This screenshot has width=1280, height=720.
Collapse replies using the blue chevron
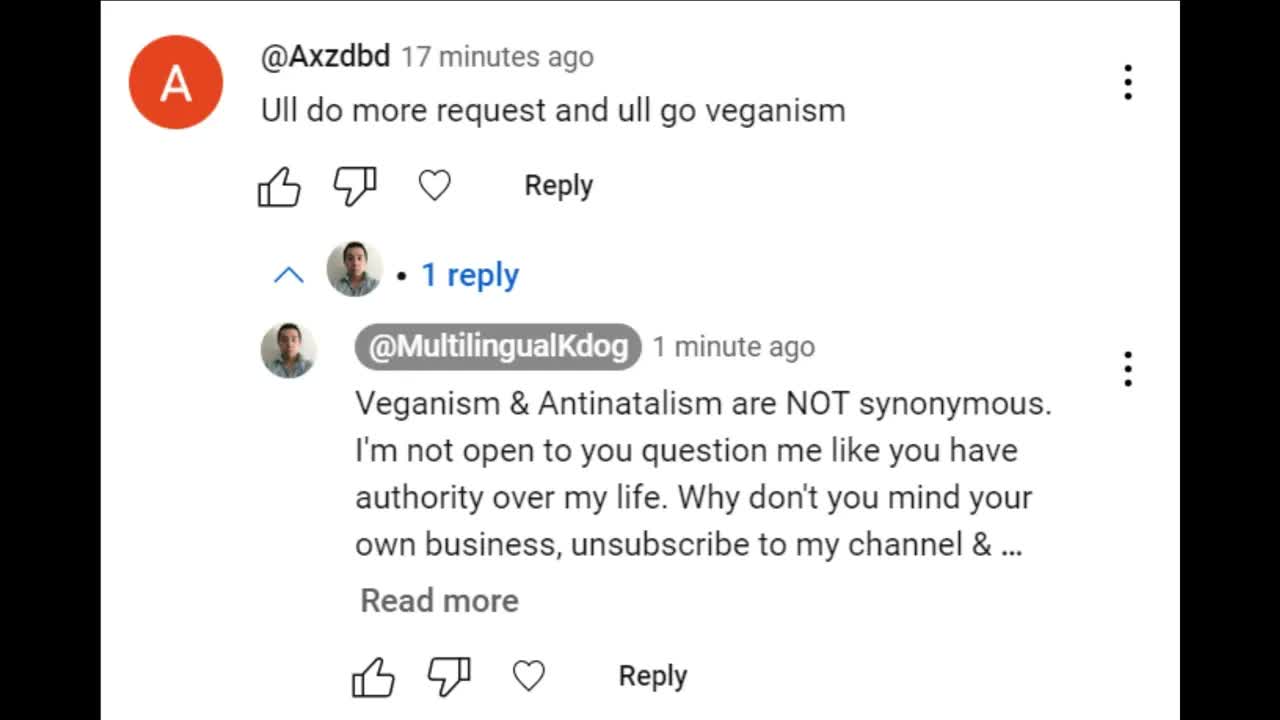pyautogui.click(x=289, y=275)
